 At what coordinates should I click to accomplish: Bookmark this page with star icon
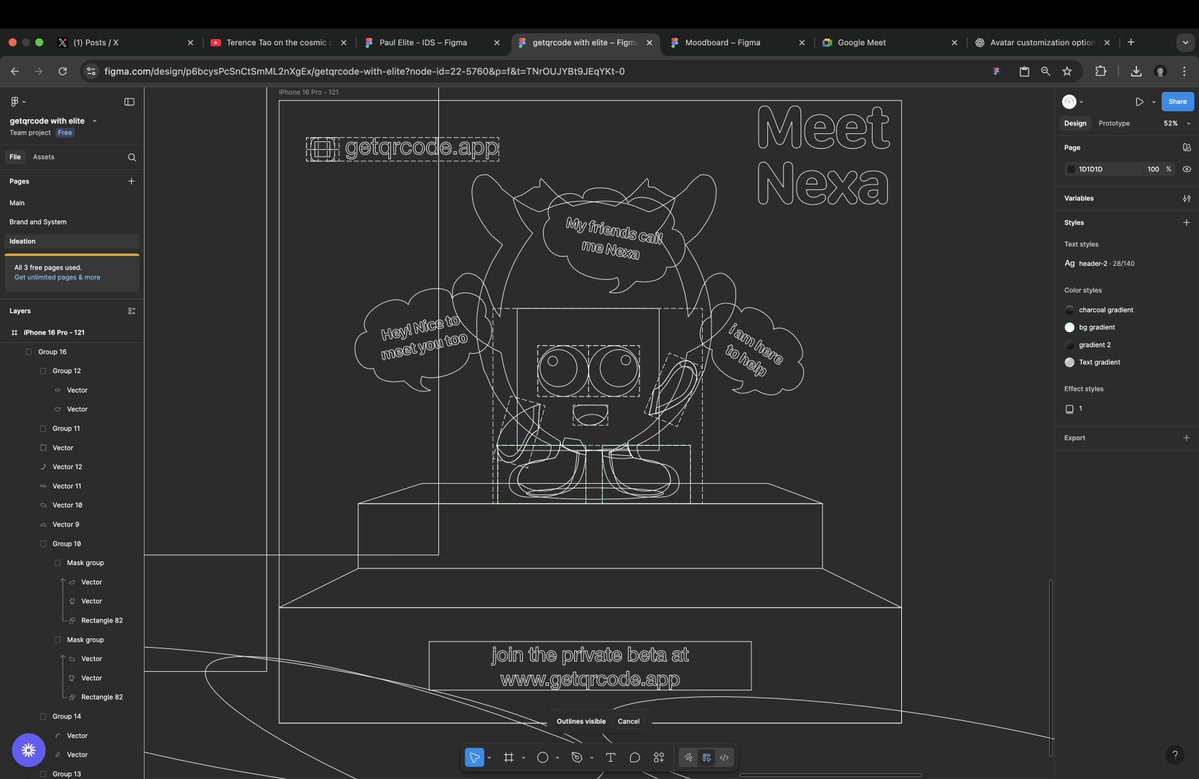pos(1067,71)
